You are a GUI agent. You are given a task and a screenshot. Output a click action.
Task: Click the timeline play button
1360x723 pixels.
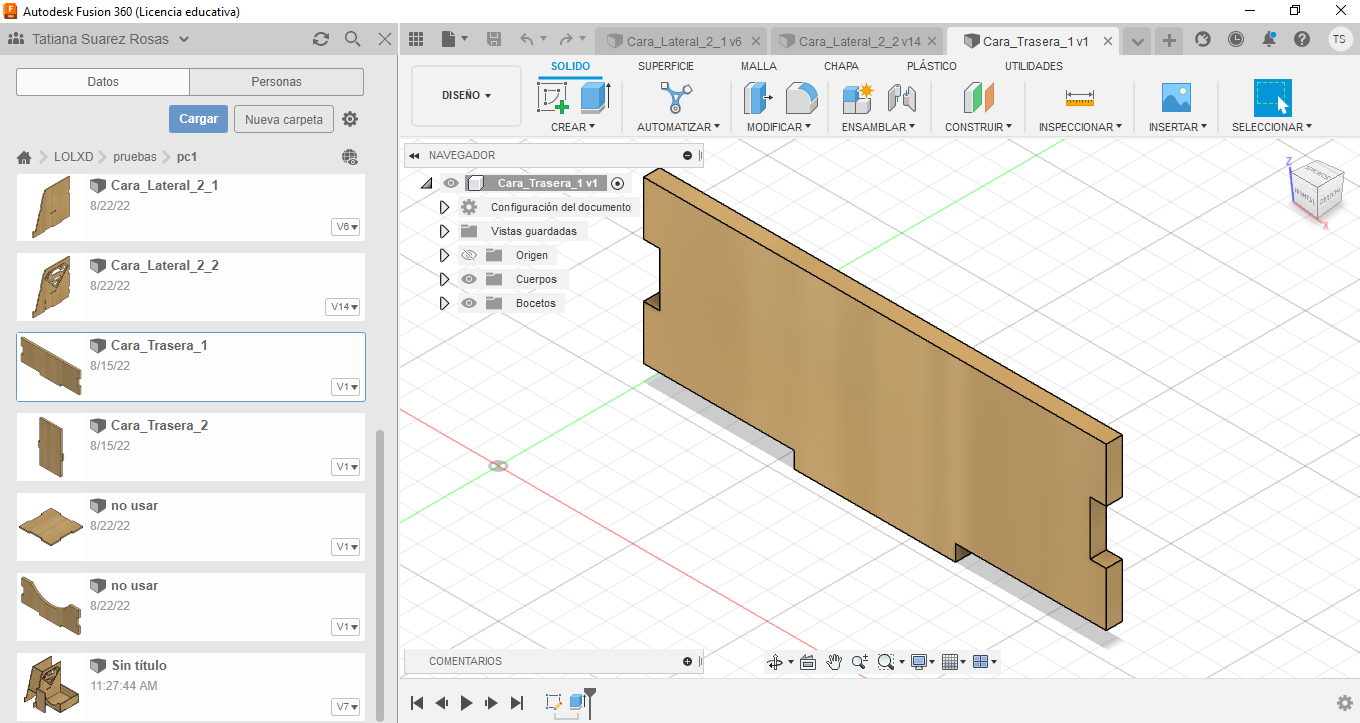[466, 703]
